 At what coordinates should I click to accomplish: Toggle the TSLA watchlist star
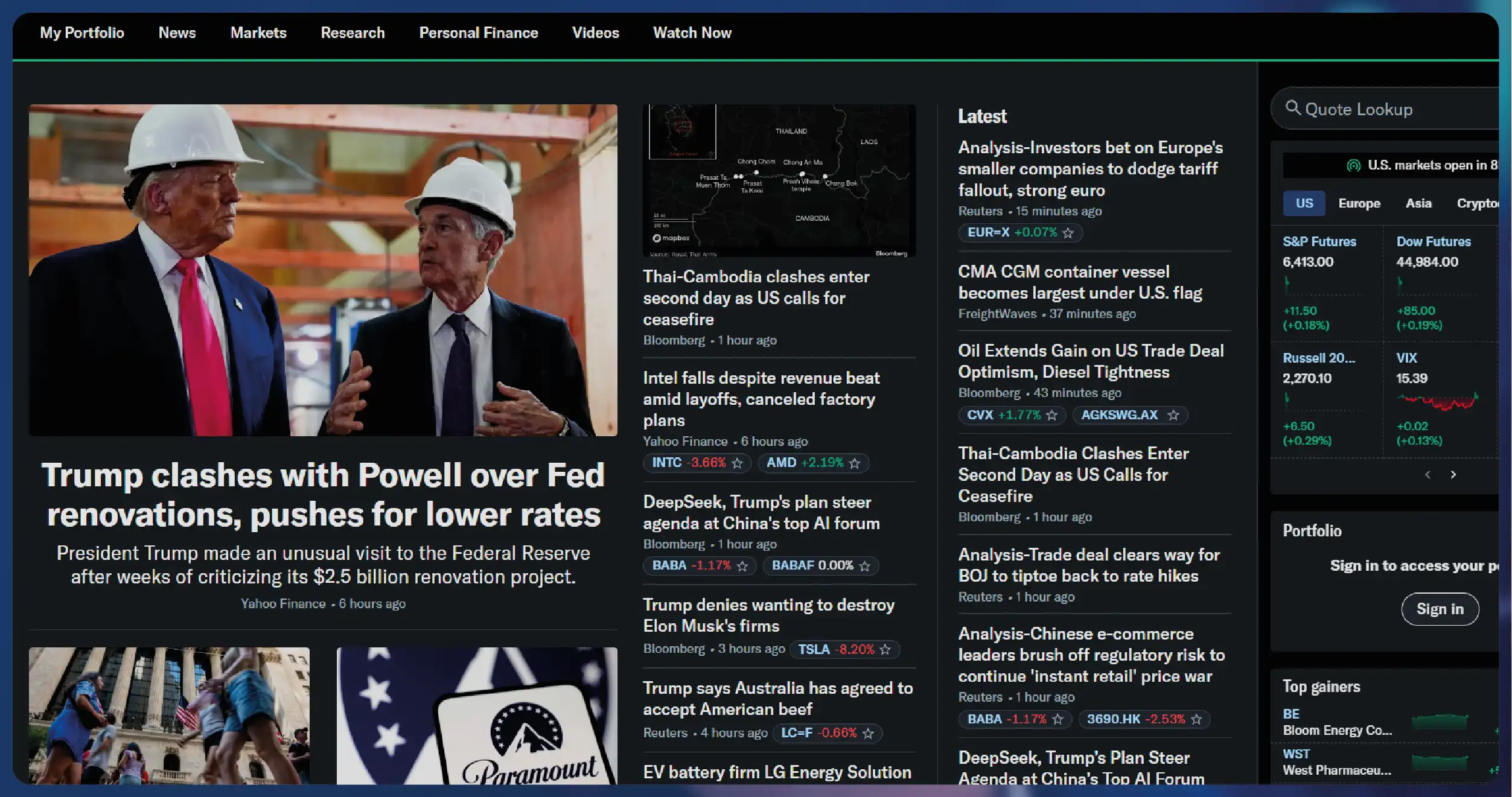click(885, 650)
